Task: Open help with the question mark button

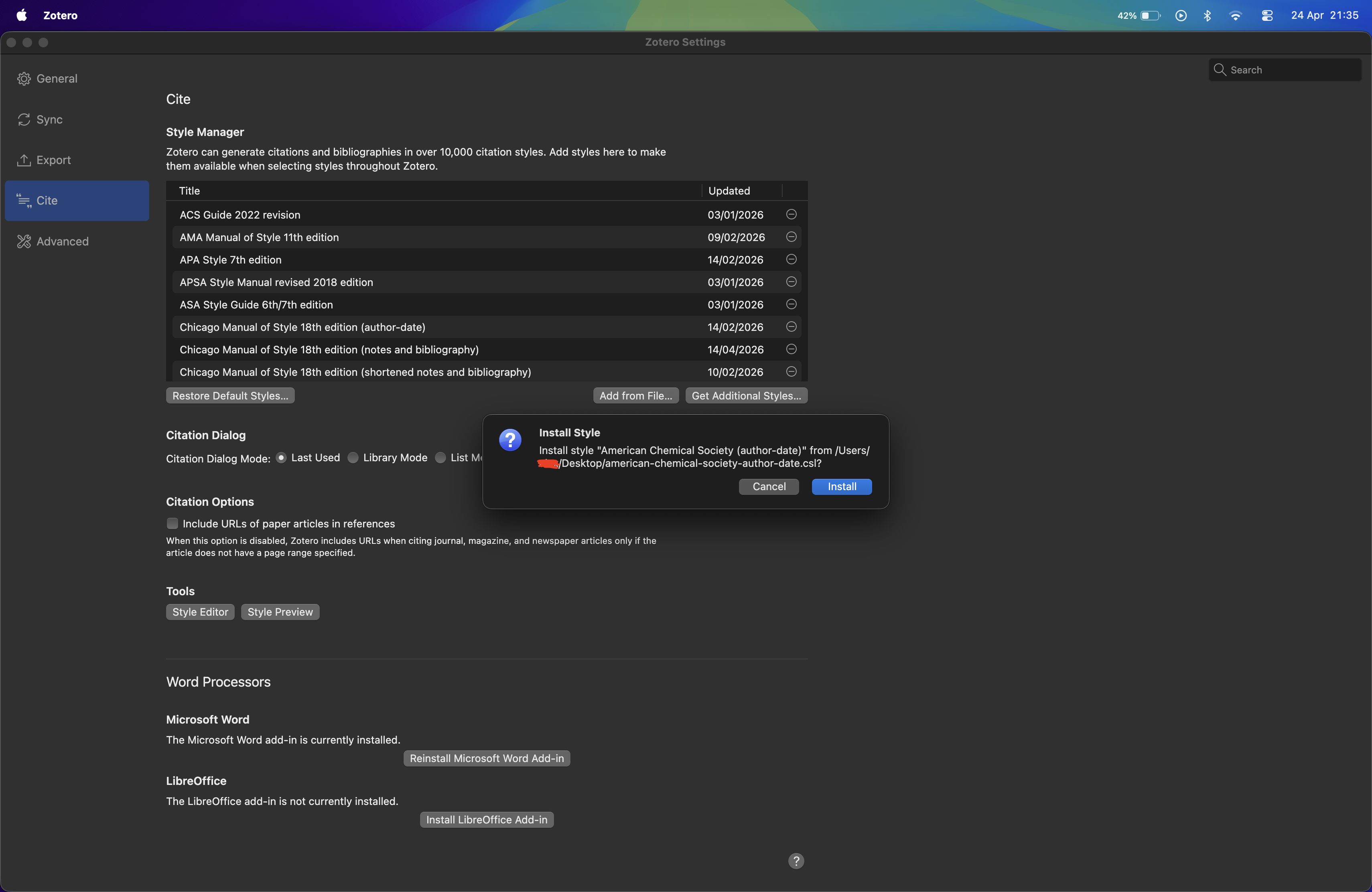Action: 796,861
